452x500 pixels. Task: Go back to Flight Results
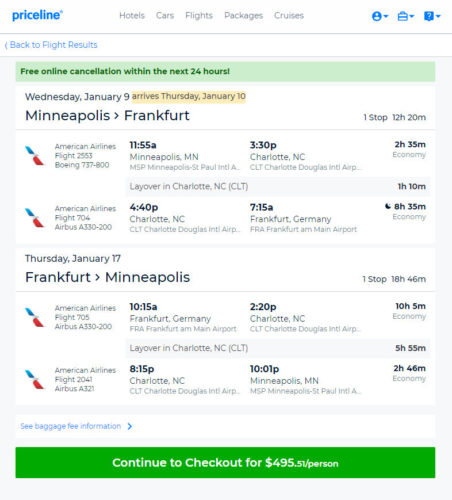51,45
